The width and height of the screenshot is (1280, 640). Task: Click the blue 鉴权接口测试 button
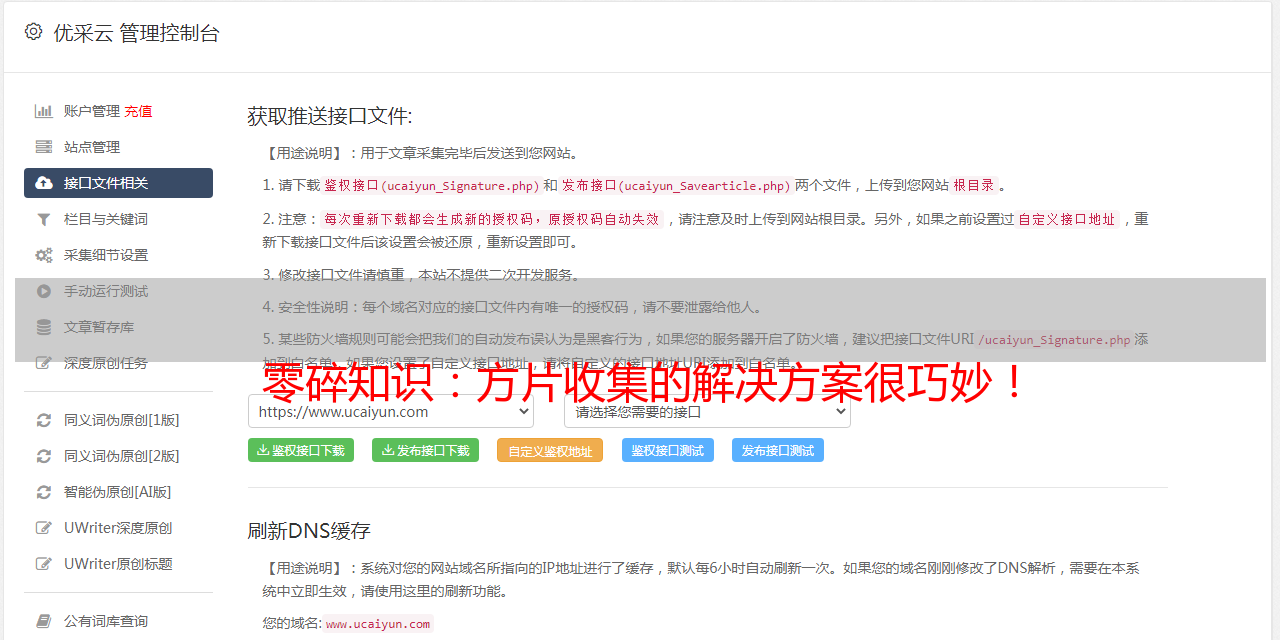[x=668, y=450]
